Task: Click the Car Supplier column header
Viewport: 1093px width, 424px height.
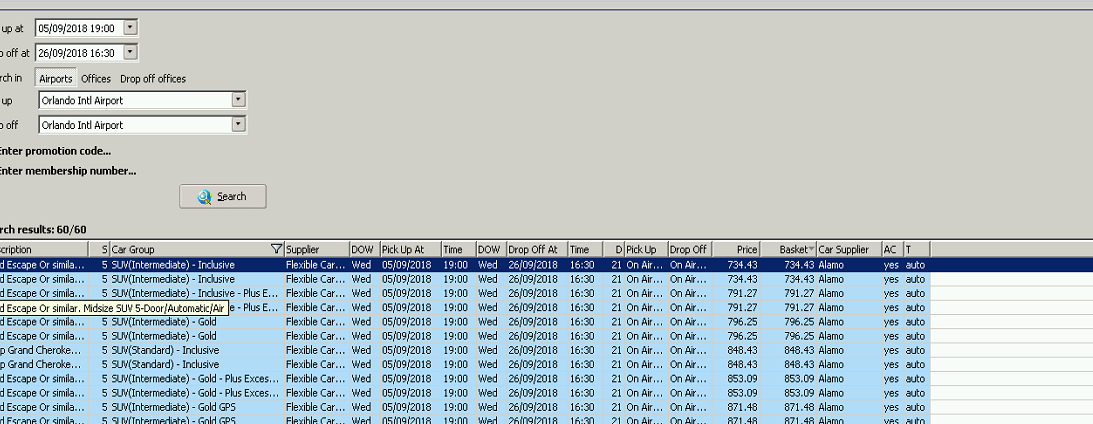Action: (848, 249)
